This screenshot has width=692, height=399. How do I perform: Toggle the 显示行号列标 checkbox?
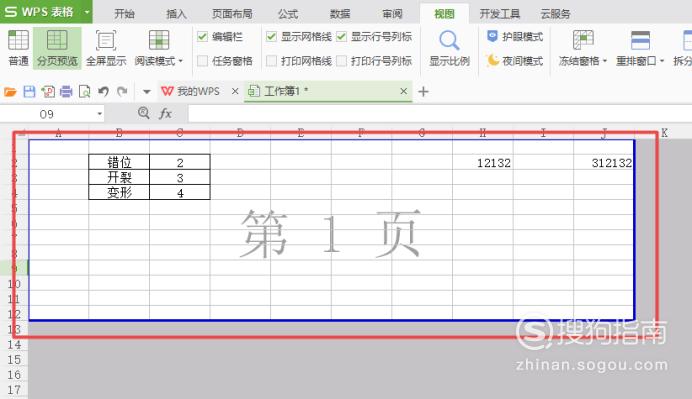(x=341, y=37)
